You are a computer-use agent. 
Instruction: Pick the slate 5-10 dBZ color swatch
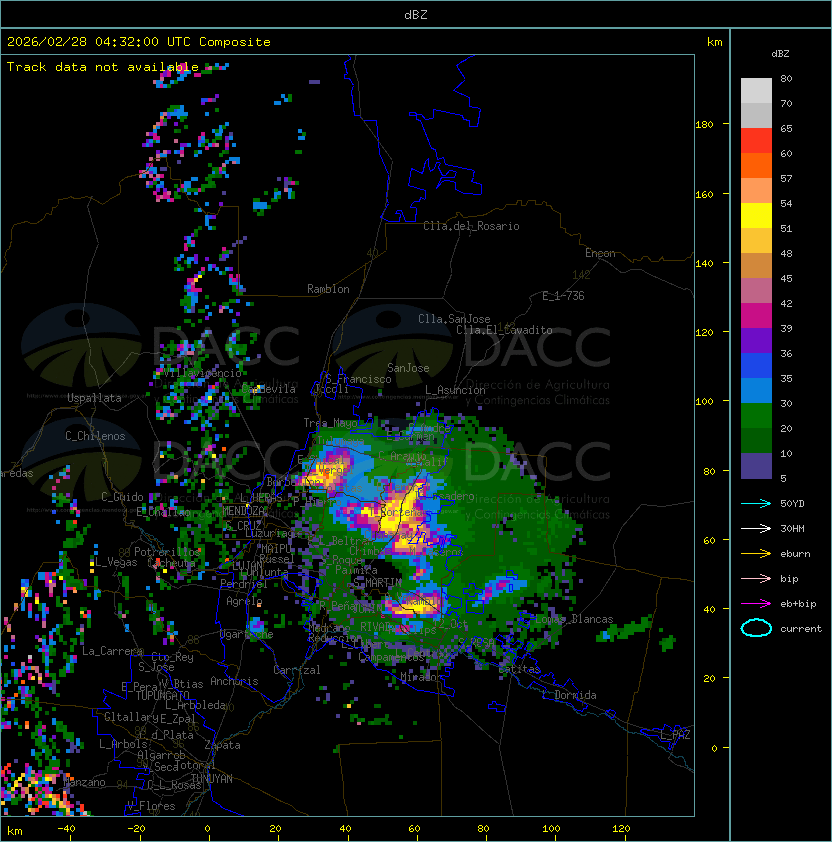(x=756, y=466)
